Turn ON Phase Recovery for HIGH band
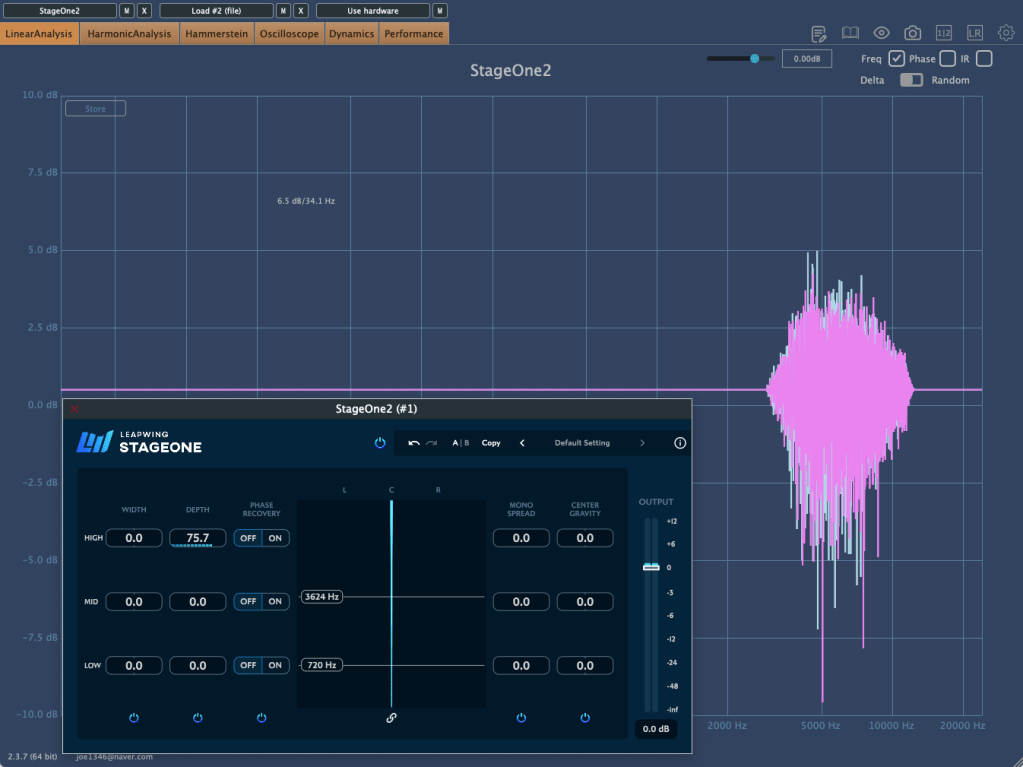The width and height of the screenshot is (1023, 767). tap(275, 538)
